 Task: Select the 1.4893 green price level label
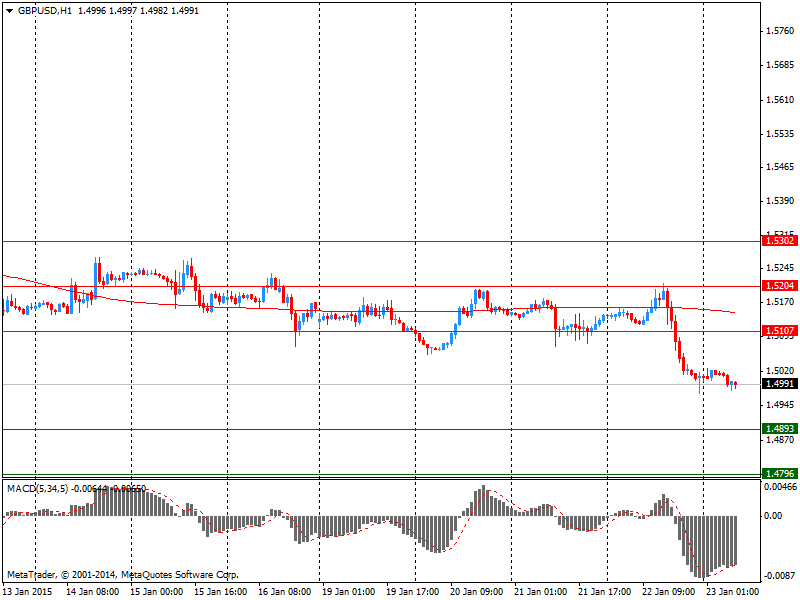click(x=780, y=429)
